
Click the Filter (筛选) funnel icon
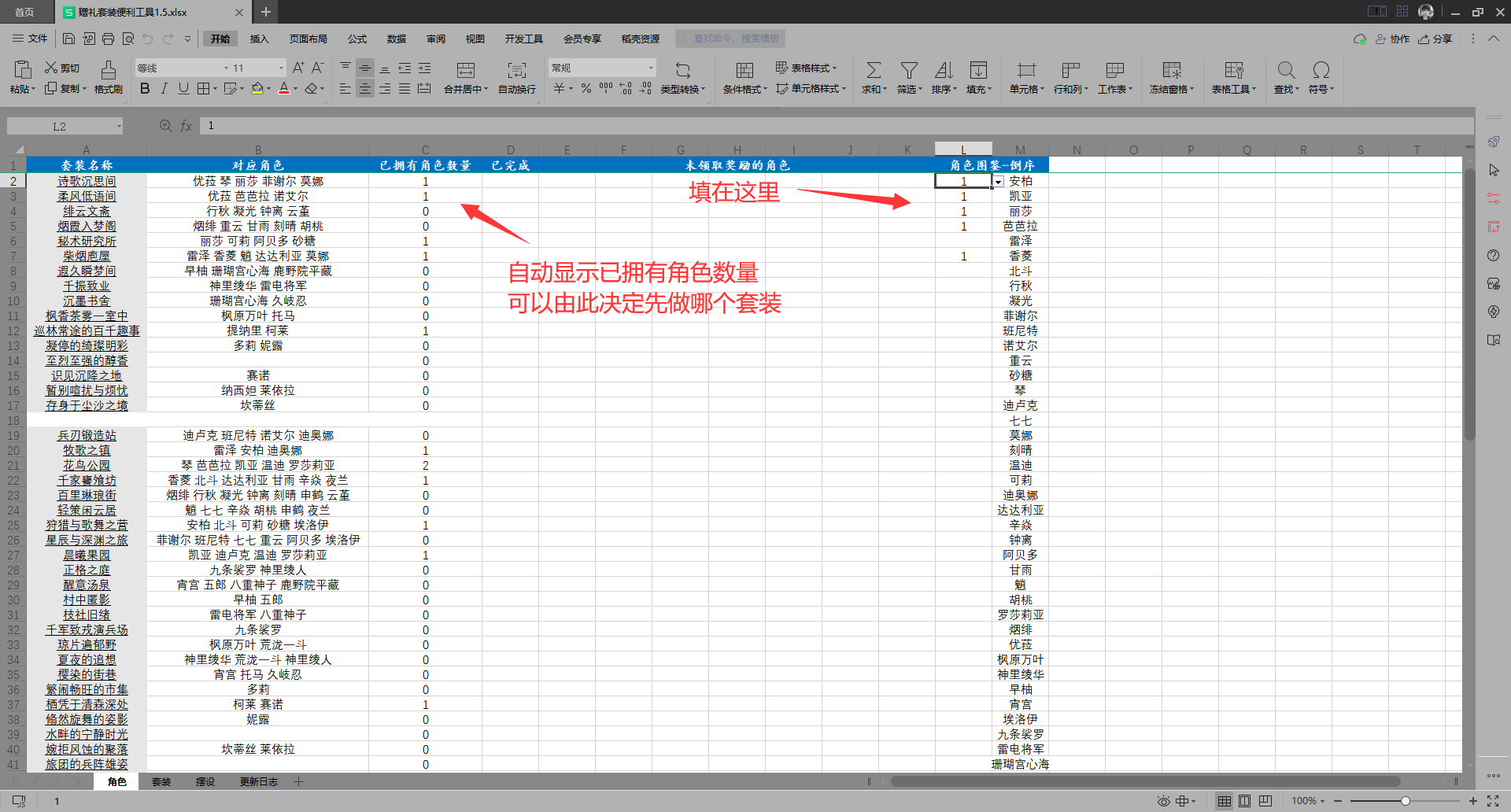coord(909,70)
